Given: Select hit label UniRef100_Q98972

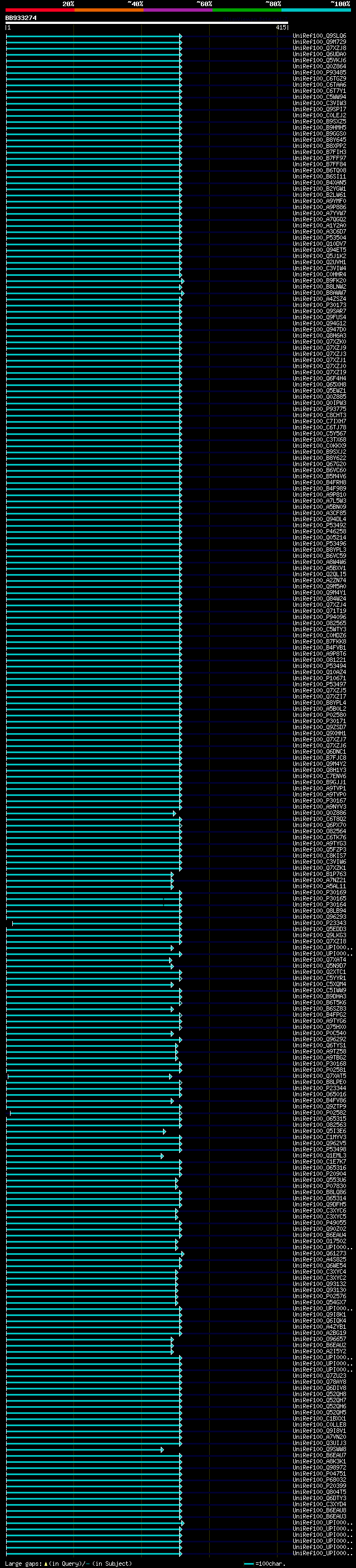Looking at the screenshot, I should click(319, 1467).
